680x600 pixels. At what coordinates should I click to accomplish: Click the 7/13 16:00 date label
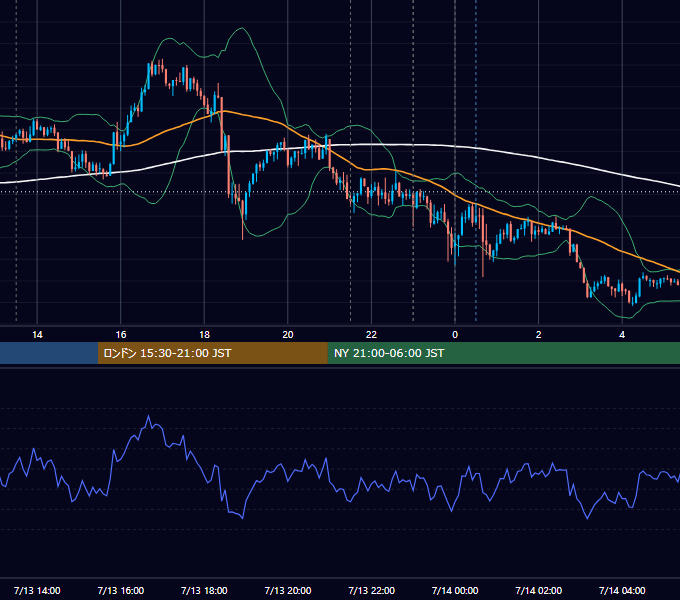[x=121, y=590]
